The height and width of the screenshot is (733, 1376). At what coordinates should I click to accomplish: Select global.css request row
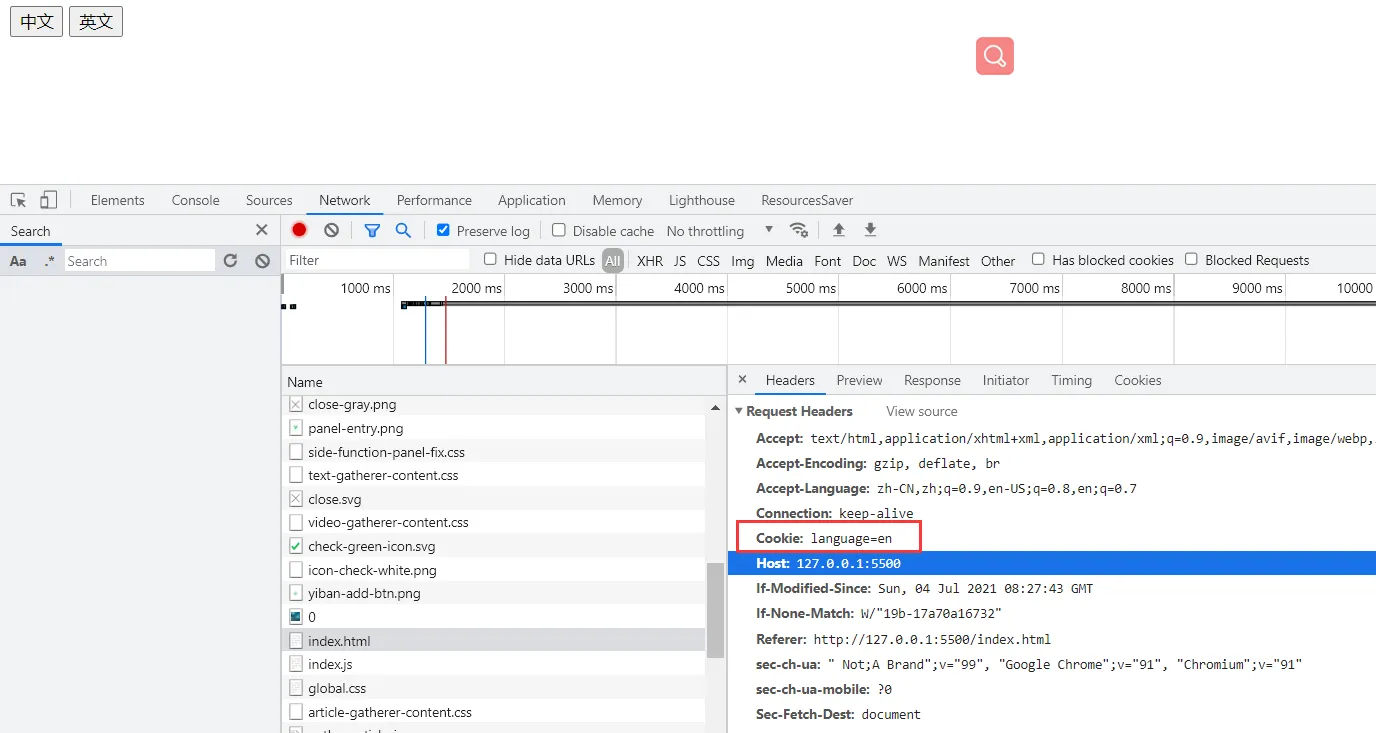[494, 688]
